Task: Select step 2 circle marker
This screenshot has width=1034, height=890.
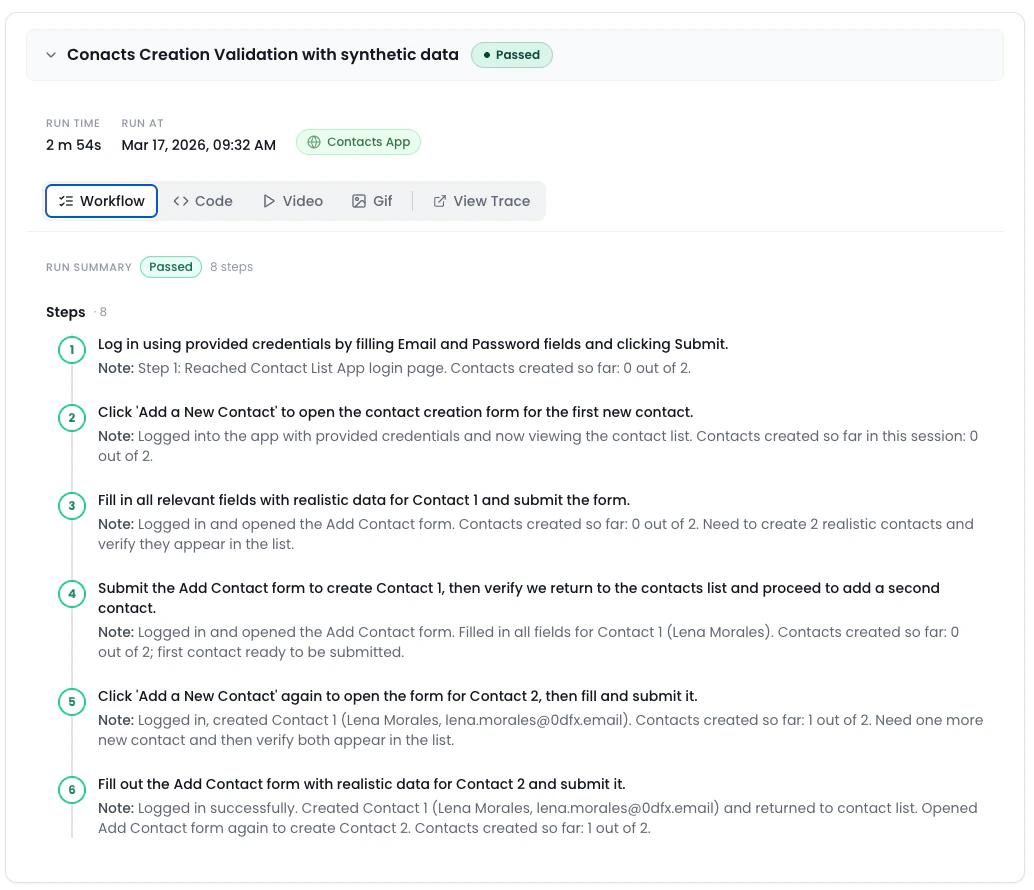Action: click(72, 417)
